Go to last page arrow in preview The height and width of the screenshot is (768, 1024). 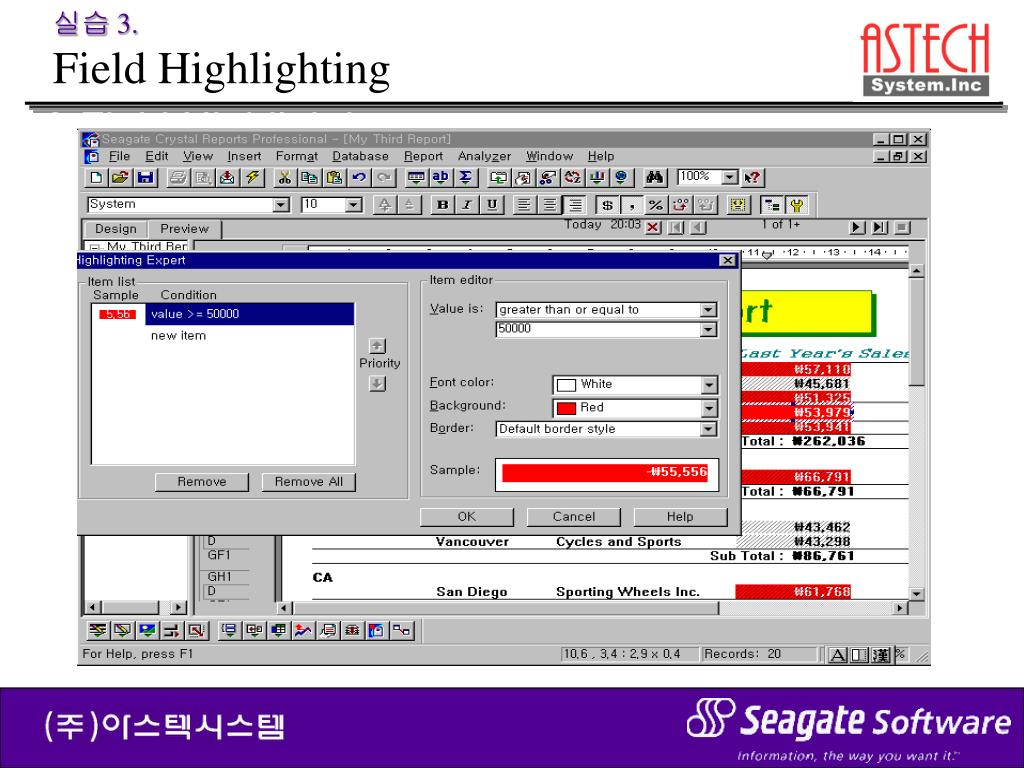[880, 227]
